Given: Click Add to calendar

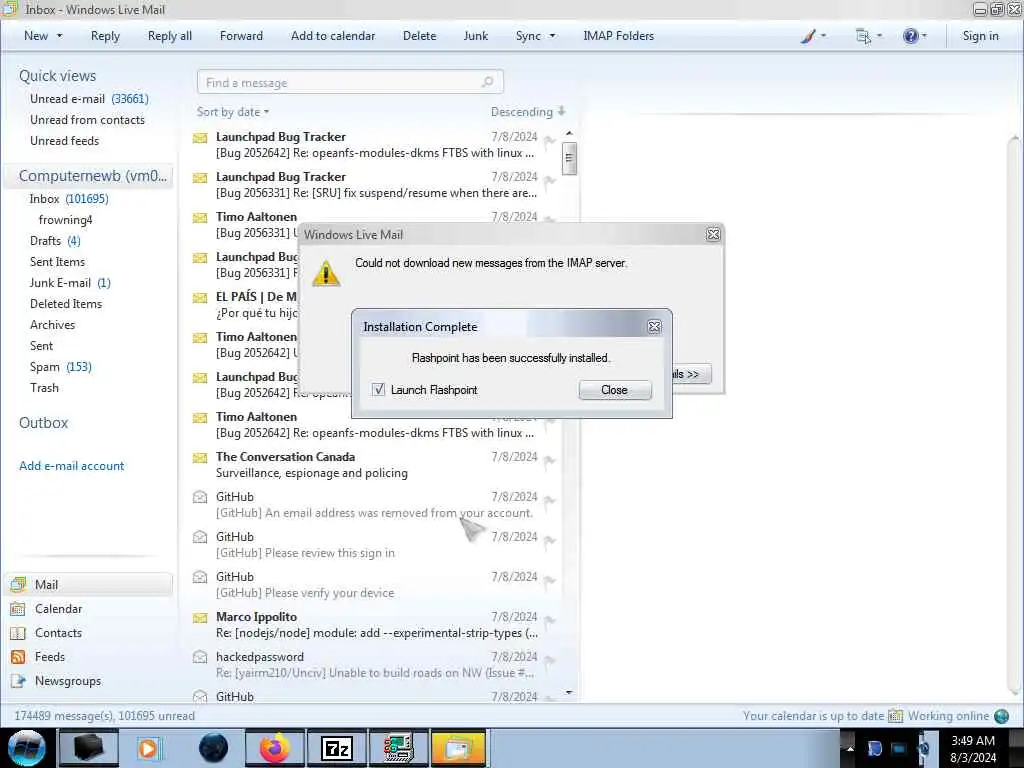Looking at the screenshot, I should coord(333,36).
